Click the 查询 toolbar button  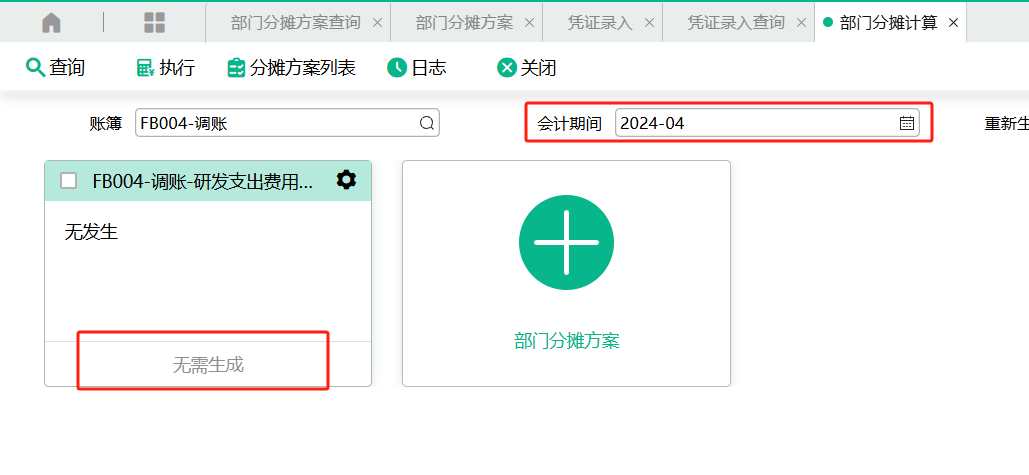pos(55,68)
